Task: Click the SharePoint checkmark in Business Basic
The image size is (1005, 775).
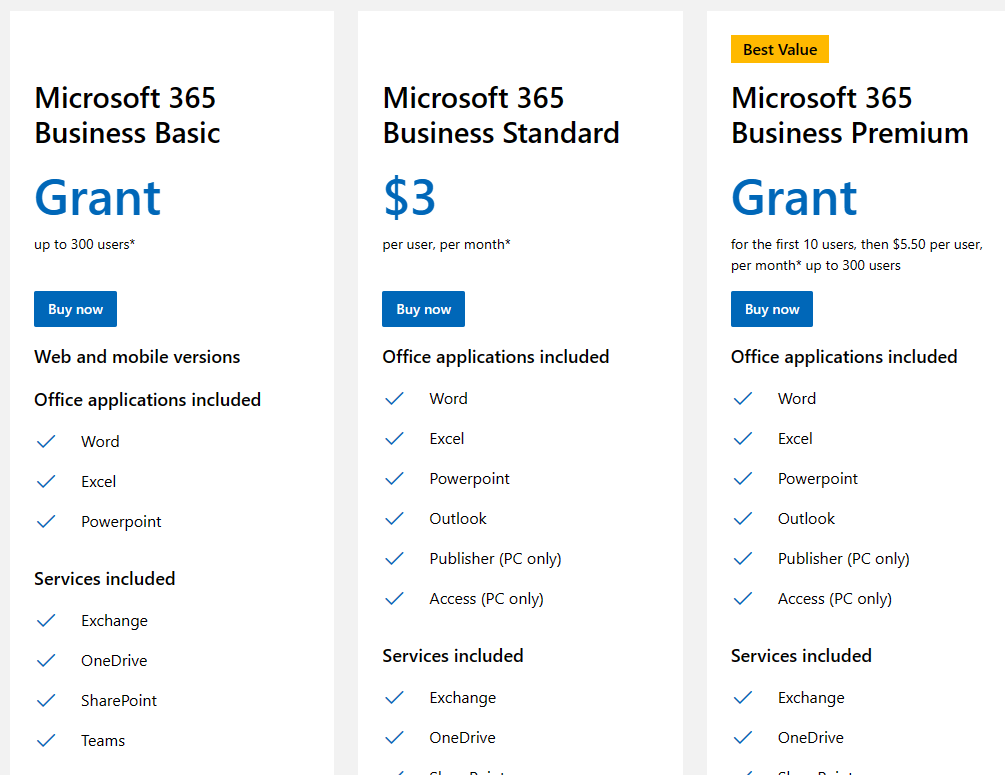Action: tap(46, 700)
